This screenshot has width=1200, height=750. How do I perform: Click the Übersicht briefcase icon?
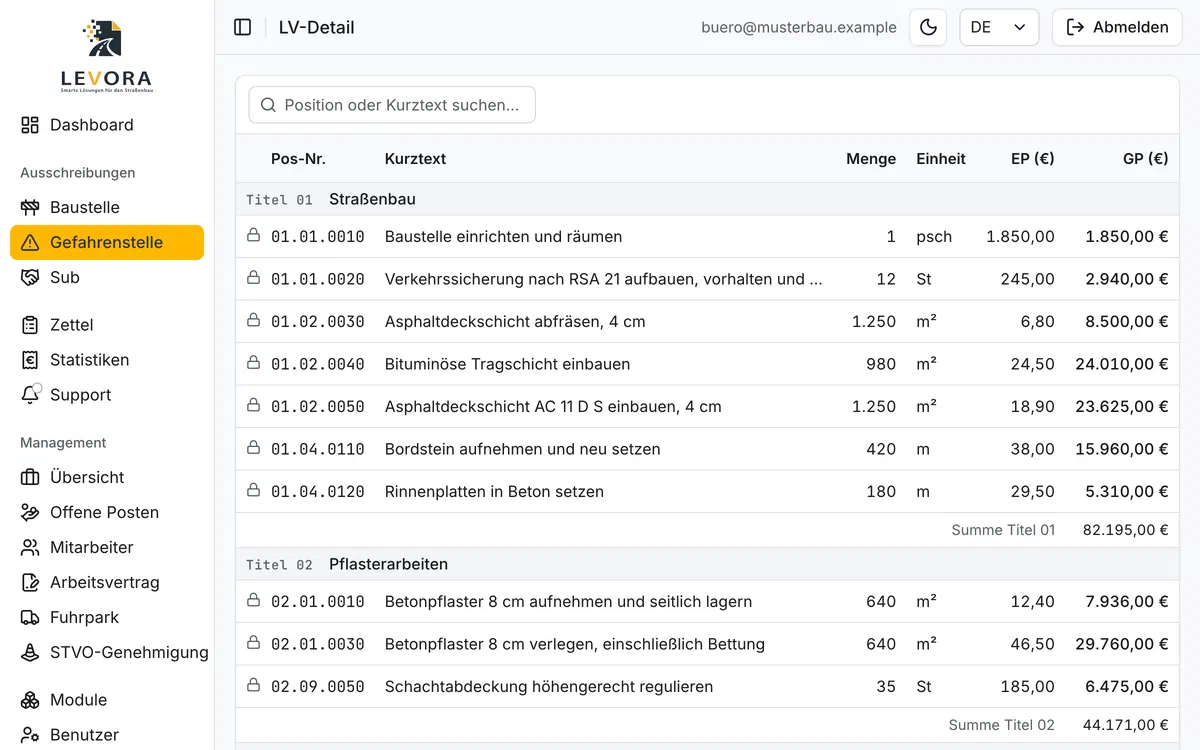pyautogui.click(x=30, y=477)
